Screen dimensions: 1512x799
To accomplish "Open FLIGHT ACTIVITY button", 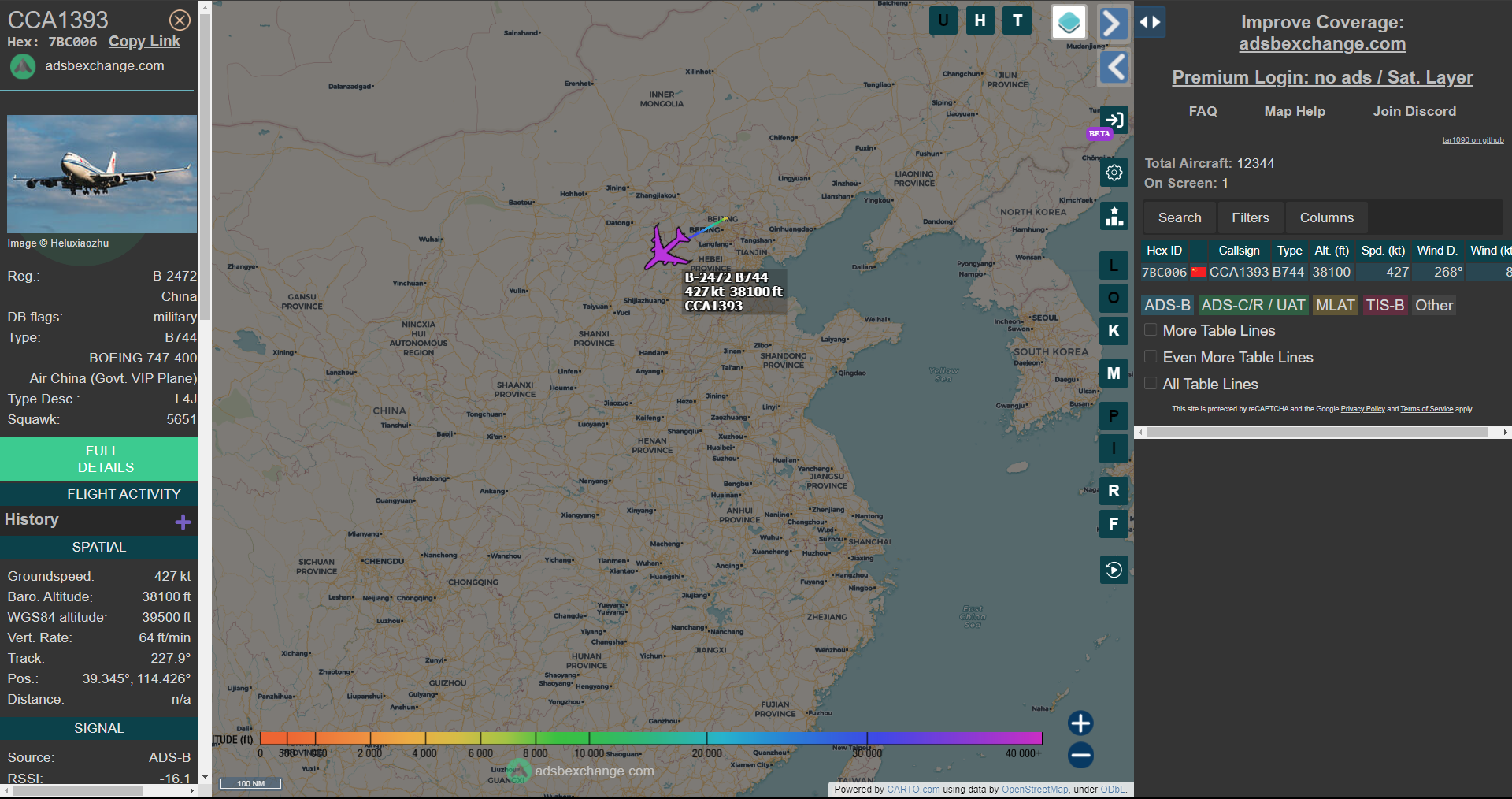I will coord(99,494).
